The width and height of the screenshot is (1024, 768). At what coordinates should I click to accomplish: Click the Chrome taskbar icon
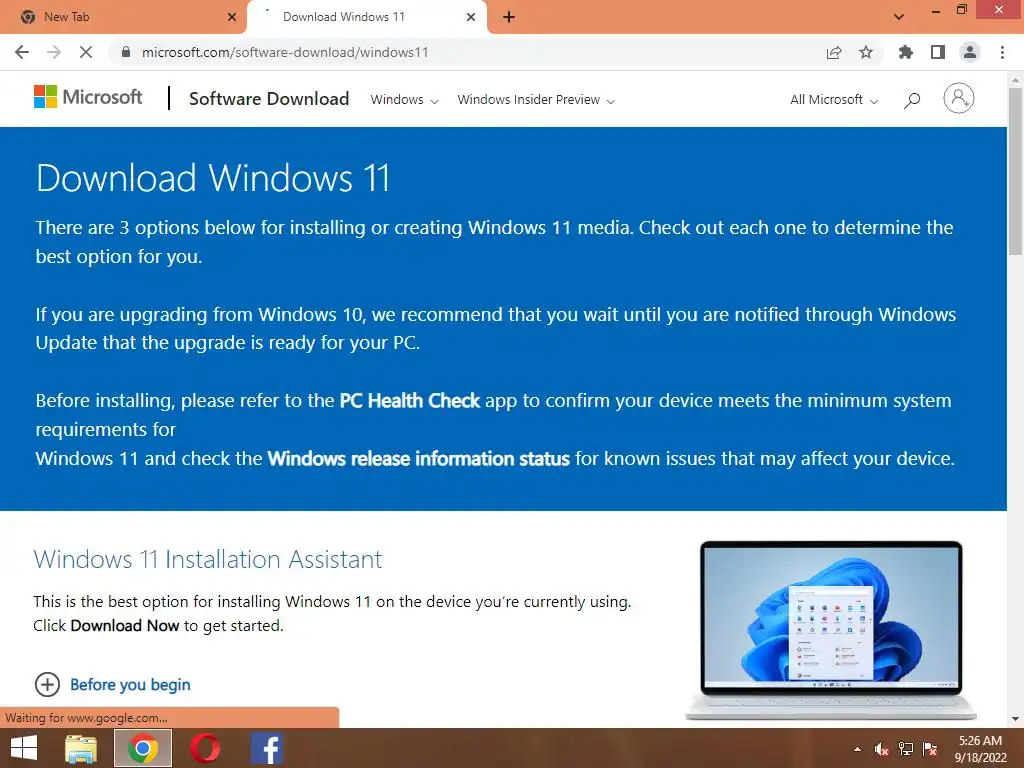coord(143,748)
